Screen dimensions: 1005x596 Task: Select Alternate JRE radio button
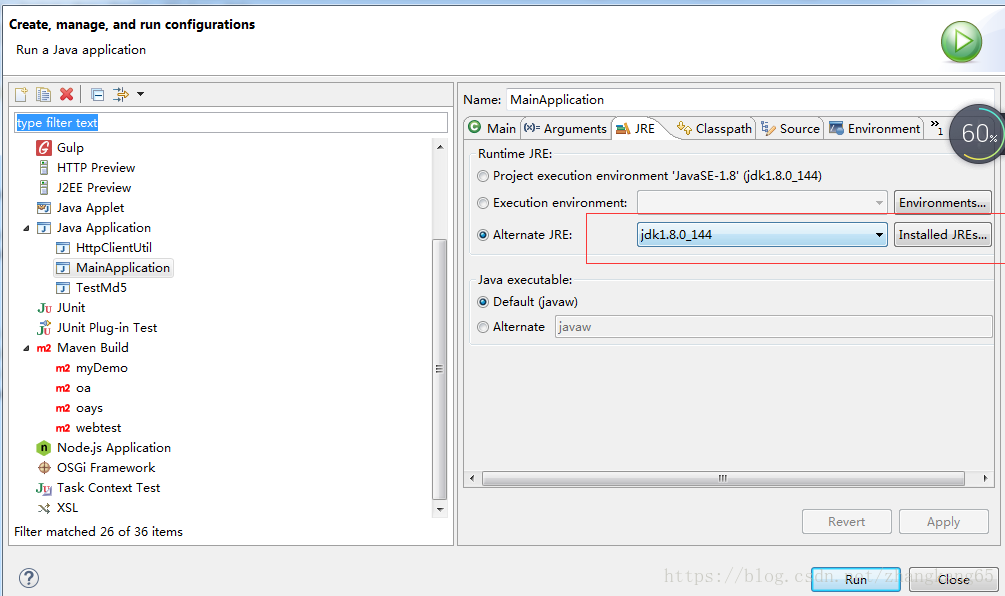[483, 235]
